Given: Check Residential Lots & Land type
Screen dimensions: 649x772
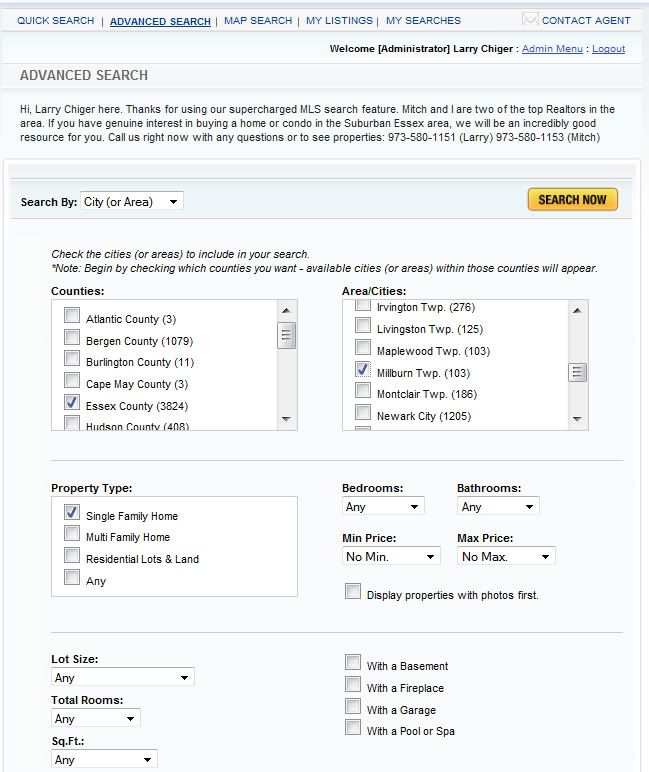Looking at the screenshot, I should (72, 555).
